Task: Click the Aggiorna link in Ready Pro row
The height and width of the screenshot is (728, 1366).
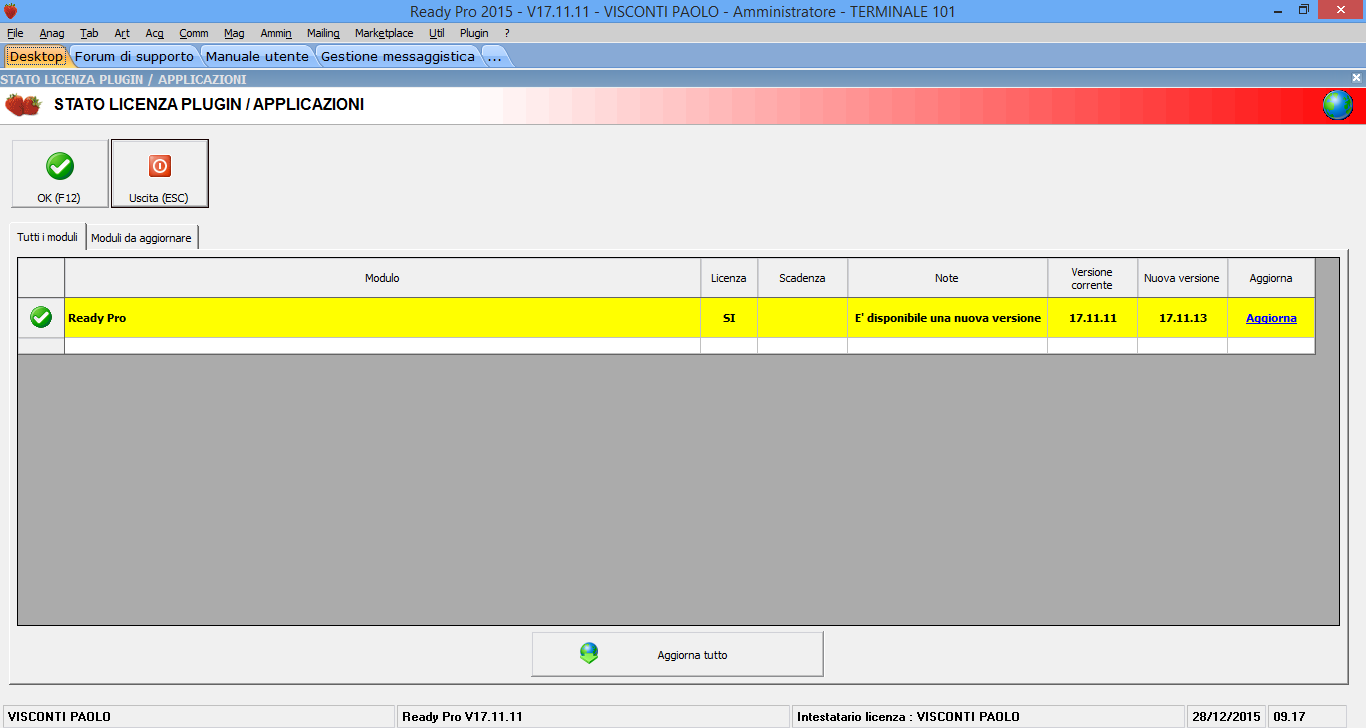Action: click(x=1271, y=318)
